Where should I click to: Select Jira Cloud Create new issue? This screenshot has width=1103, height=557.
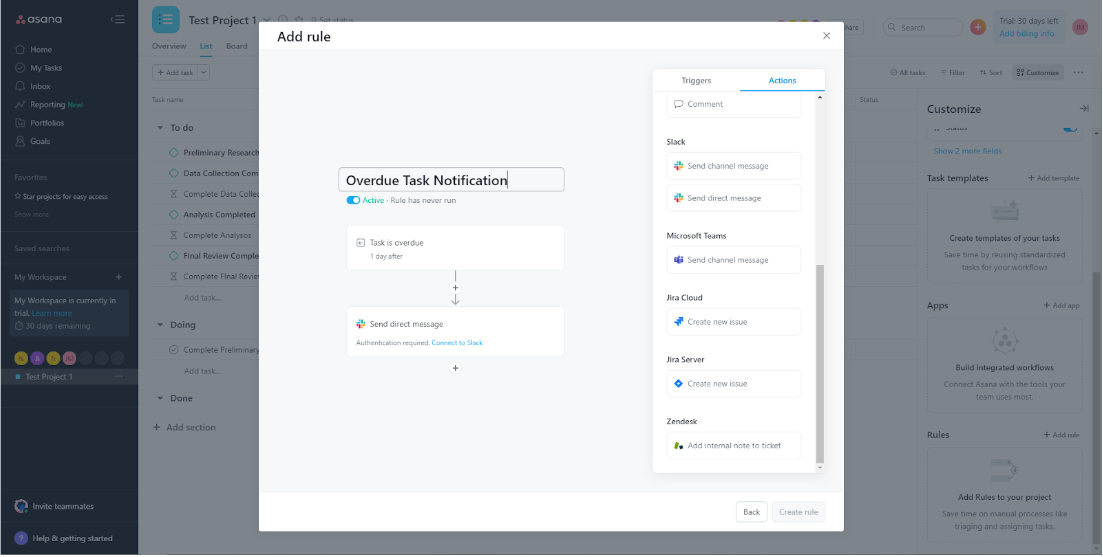coord(734,322)
